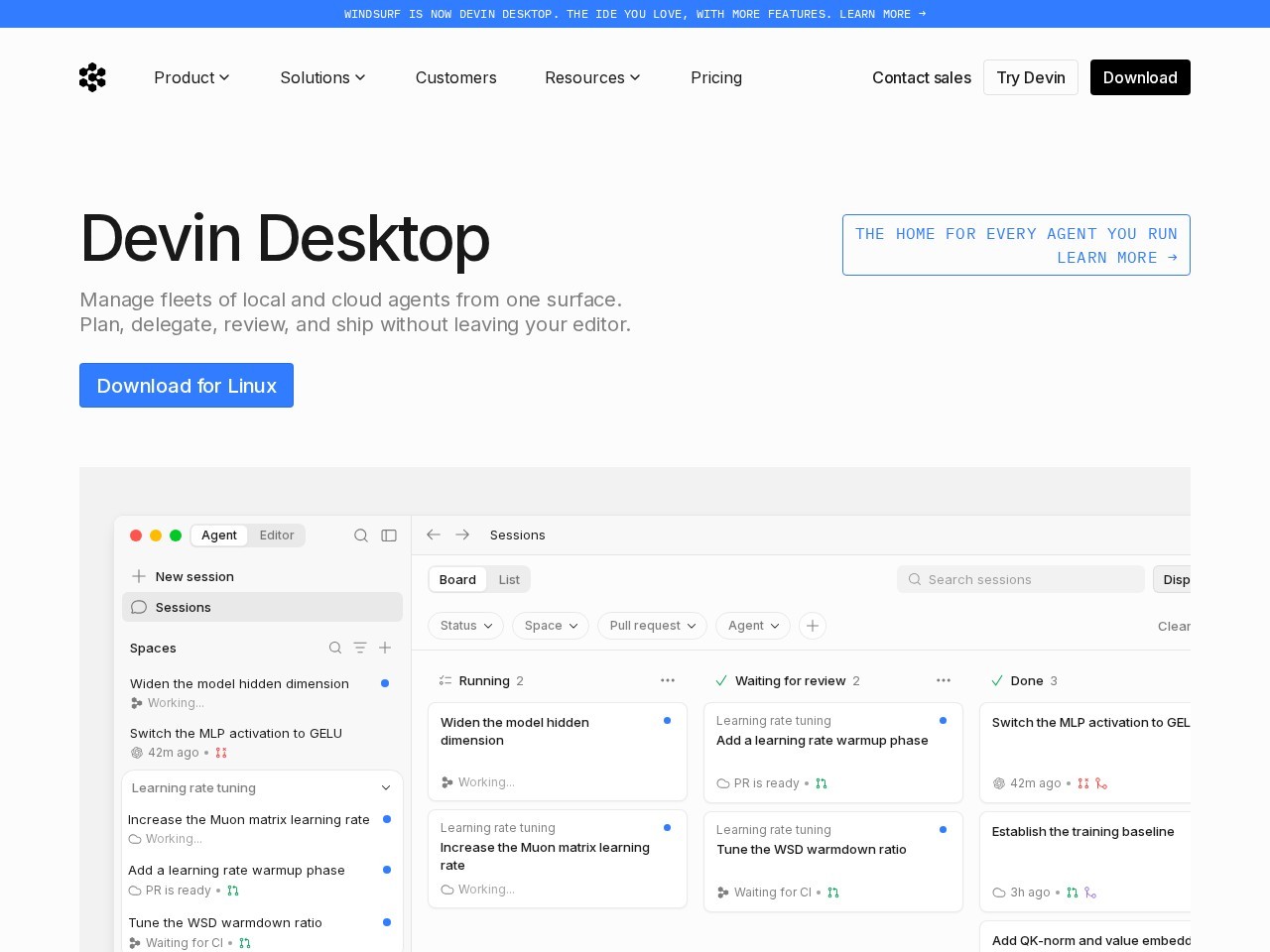Click the red closed PR icon on the Done GELU card
Viewport: 1270px width, 952px height.
[1083, 783]
